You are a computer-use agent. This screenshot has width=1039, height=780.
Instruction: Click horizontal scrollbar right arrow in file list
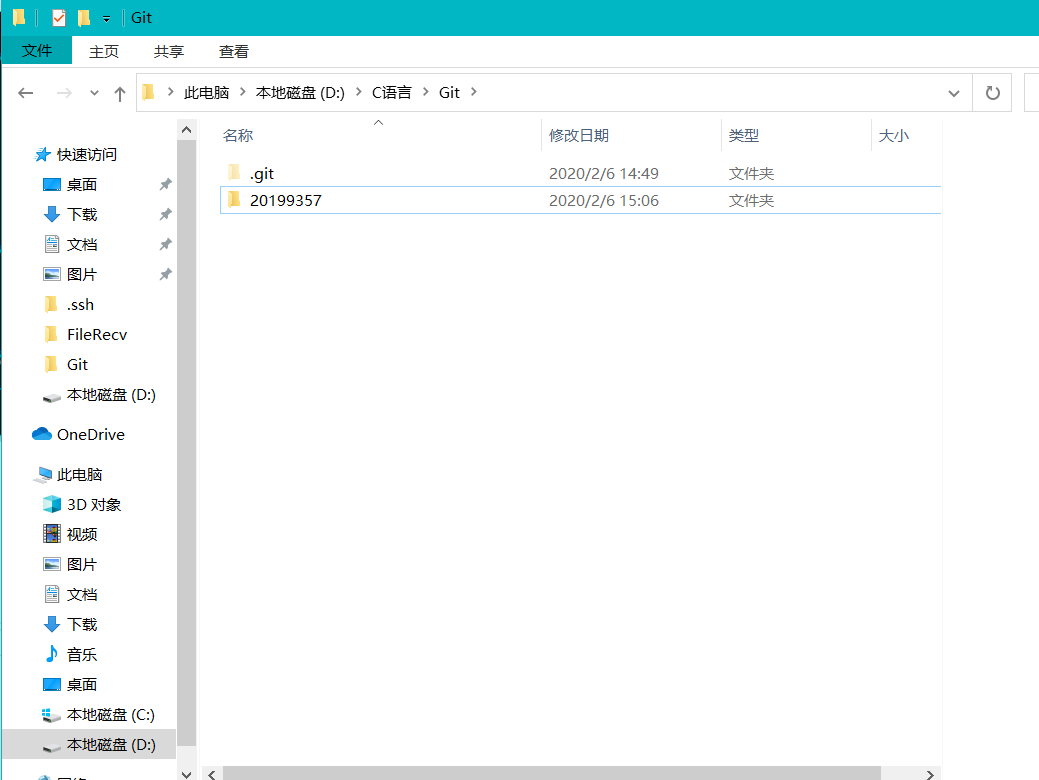tap(930, 774)
